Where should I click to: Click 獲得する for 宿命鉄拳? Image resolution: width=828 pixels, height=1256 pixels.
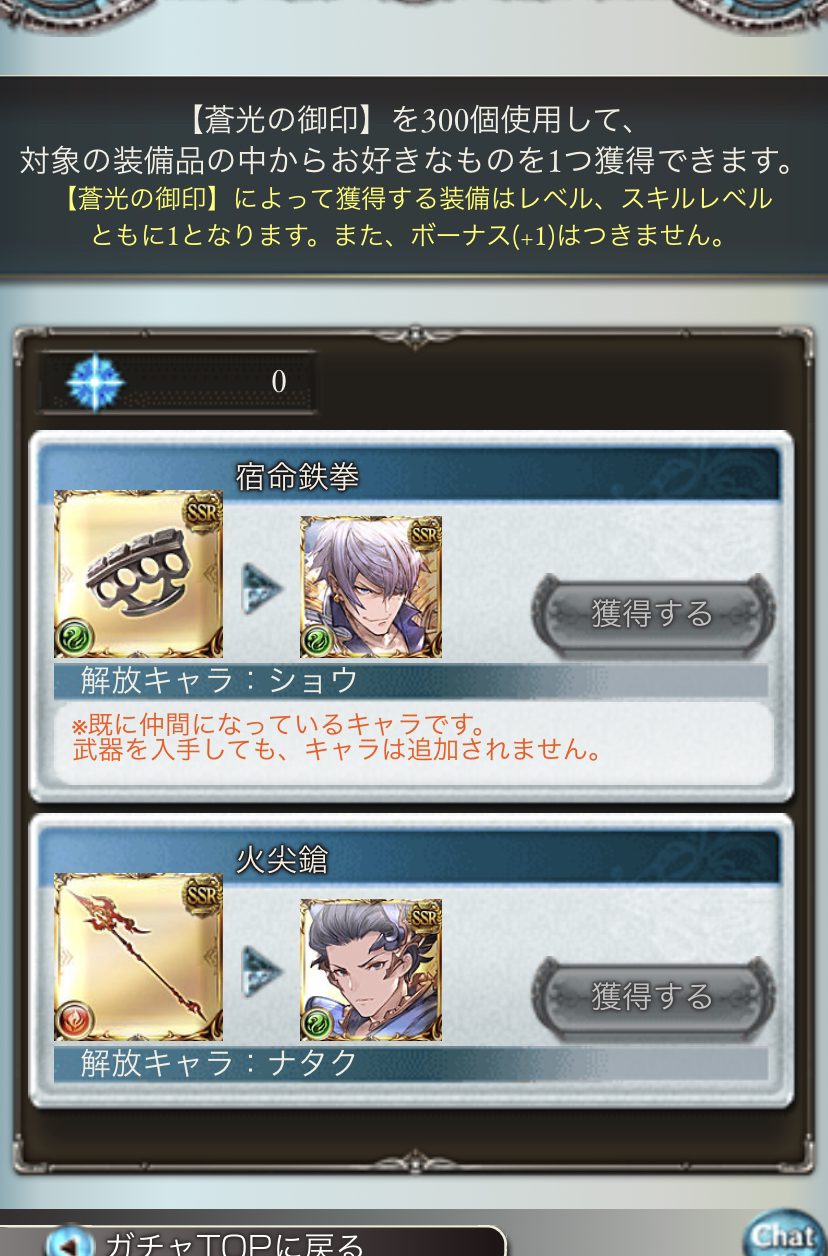point(652,612)
